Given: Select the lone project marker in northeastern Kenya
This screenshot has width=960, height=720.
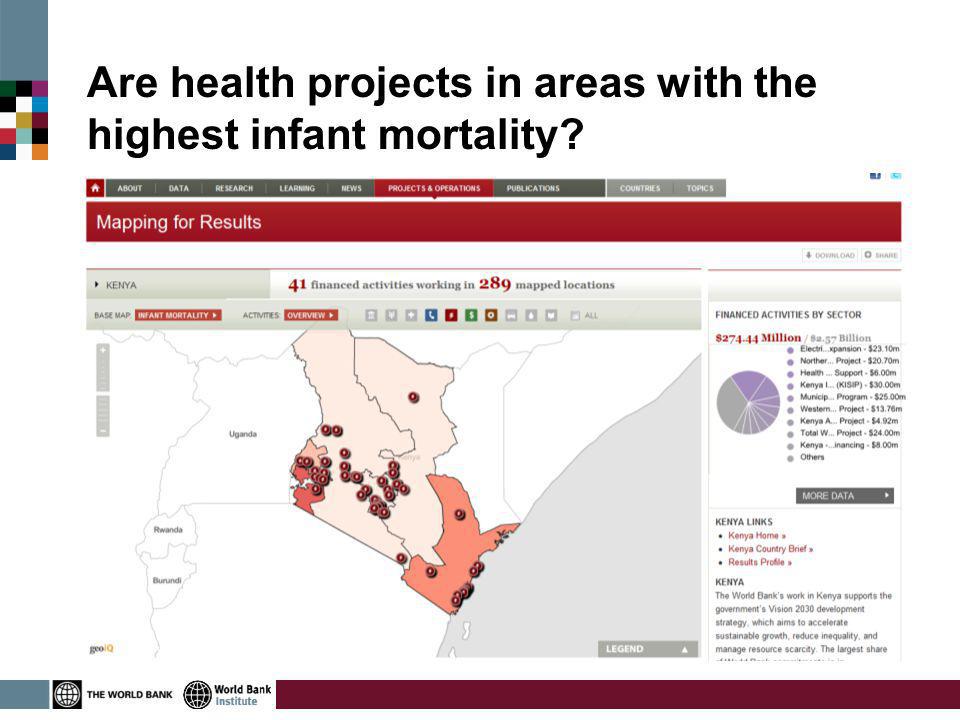Looking at the screenshot, I should [414, 397].
